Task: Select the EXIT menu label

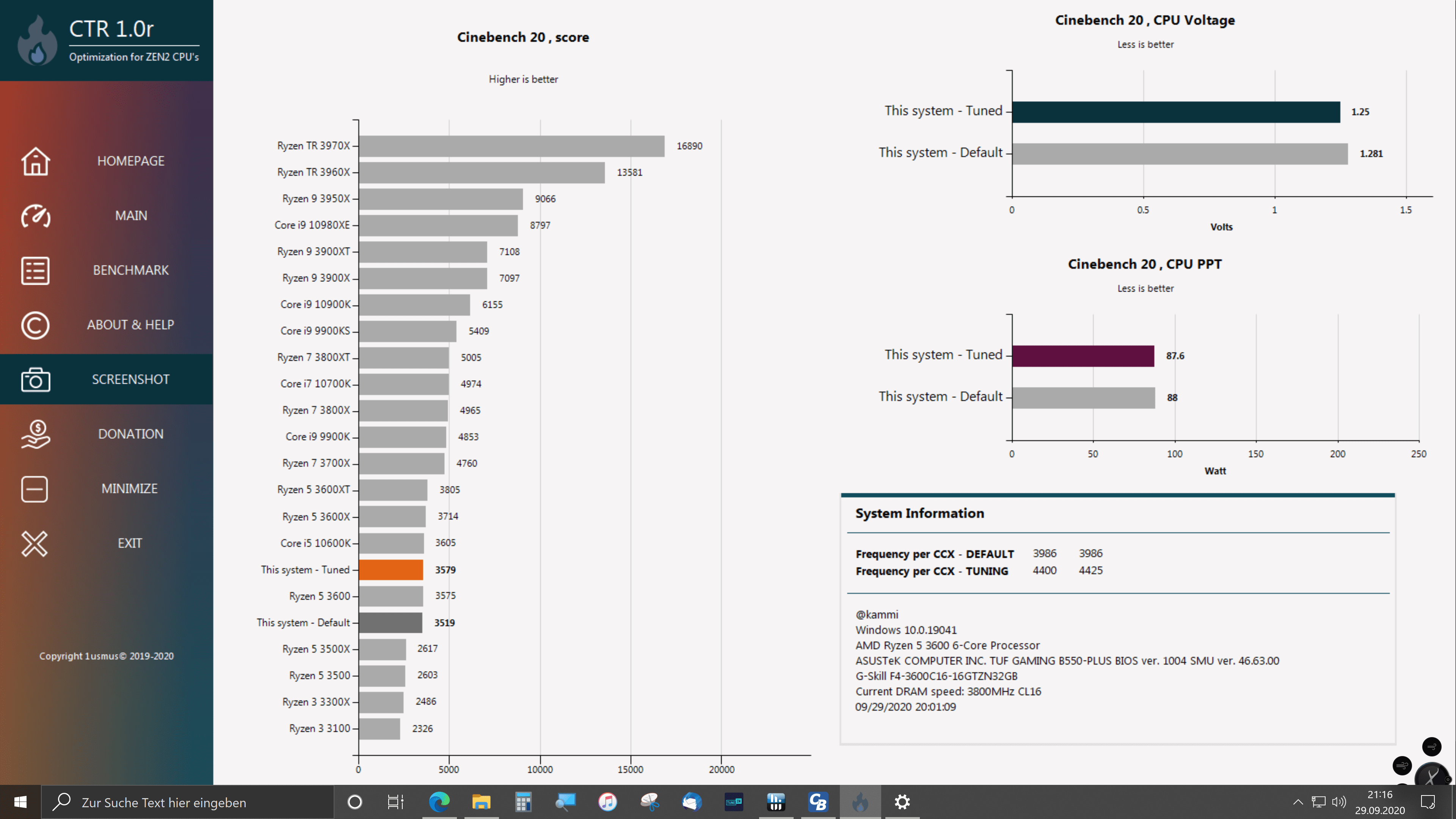Action: 129,543
